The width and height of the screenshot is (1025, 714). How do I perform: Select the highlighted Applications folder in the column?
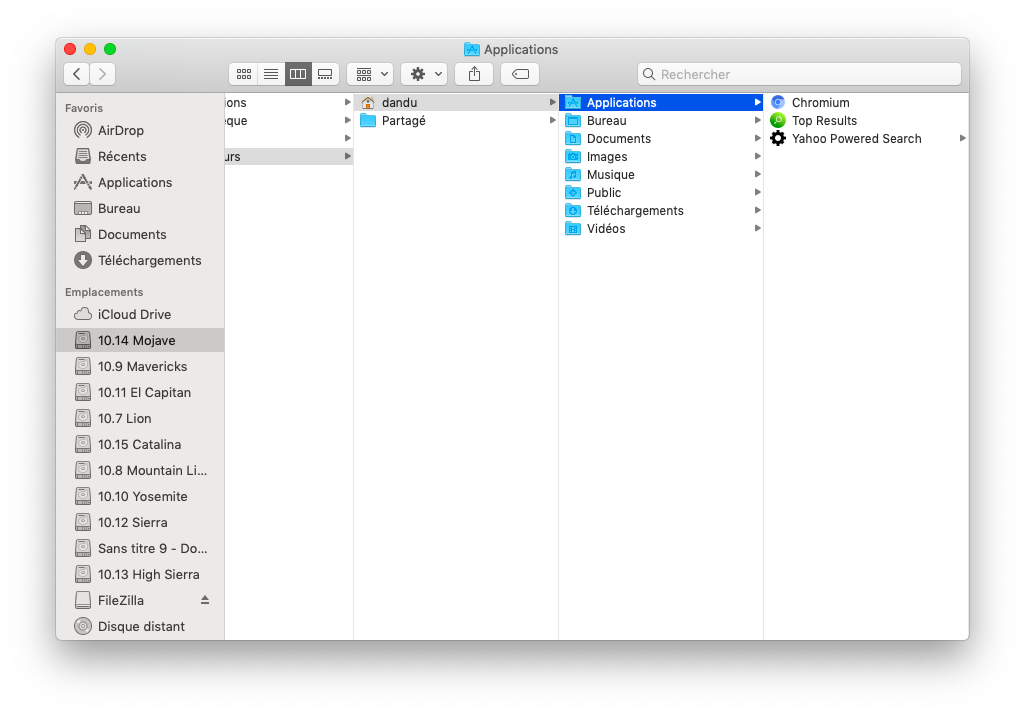661,103
